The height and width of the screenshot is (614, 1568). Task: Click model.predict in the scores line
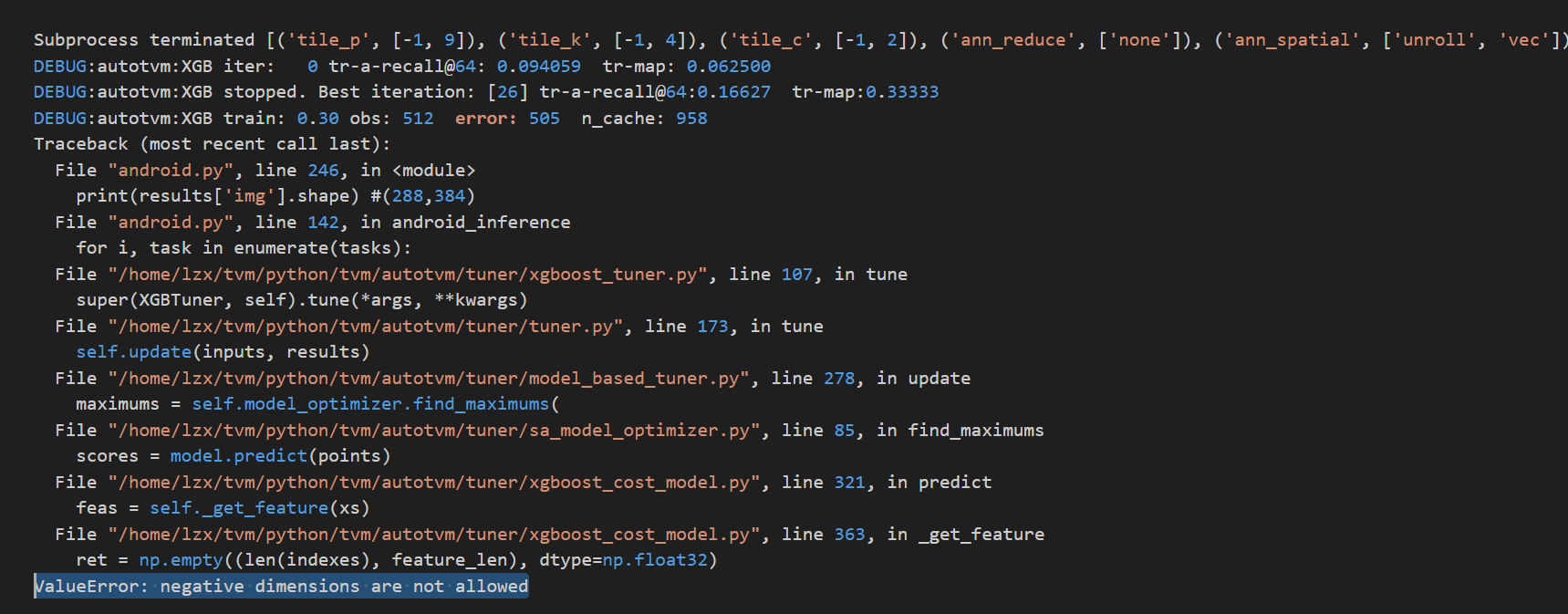tap(238, 456)
